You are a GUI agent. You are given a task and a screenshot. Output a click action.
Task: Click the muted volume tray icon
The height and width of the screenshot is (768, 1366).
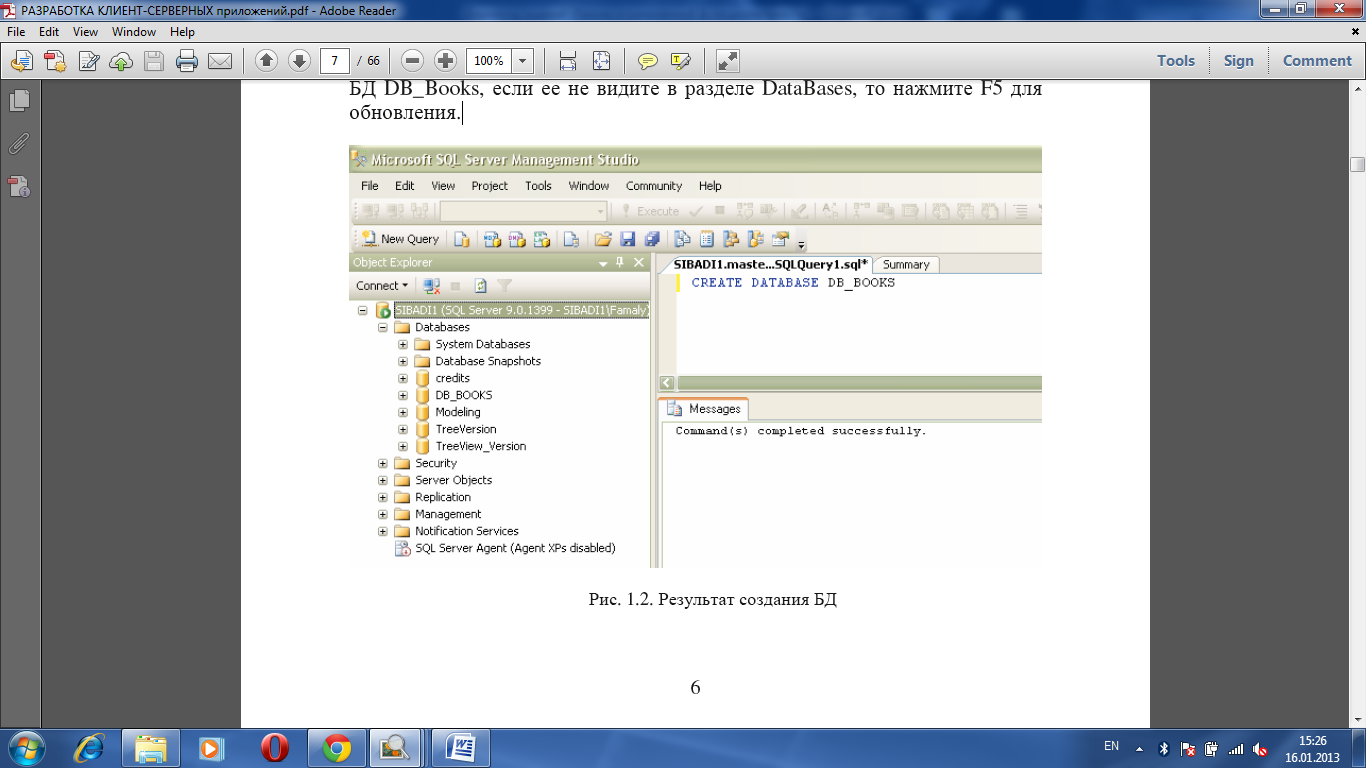click(1260, 748)
